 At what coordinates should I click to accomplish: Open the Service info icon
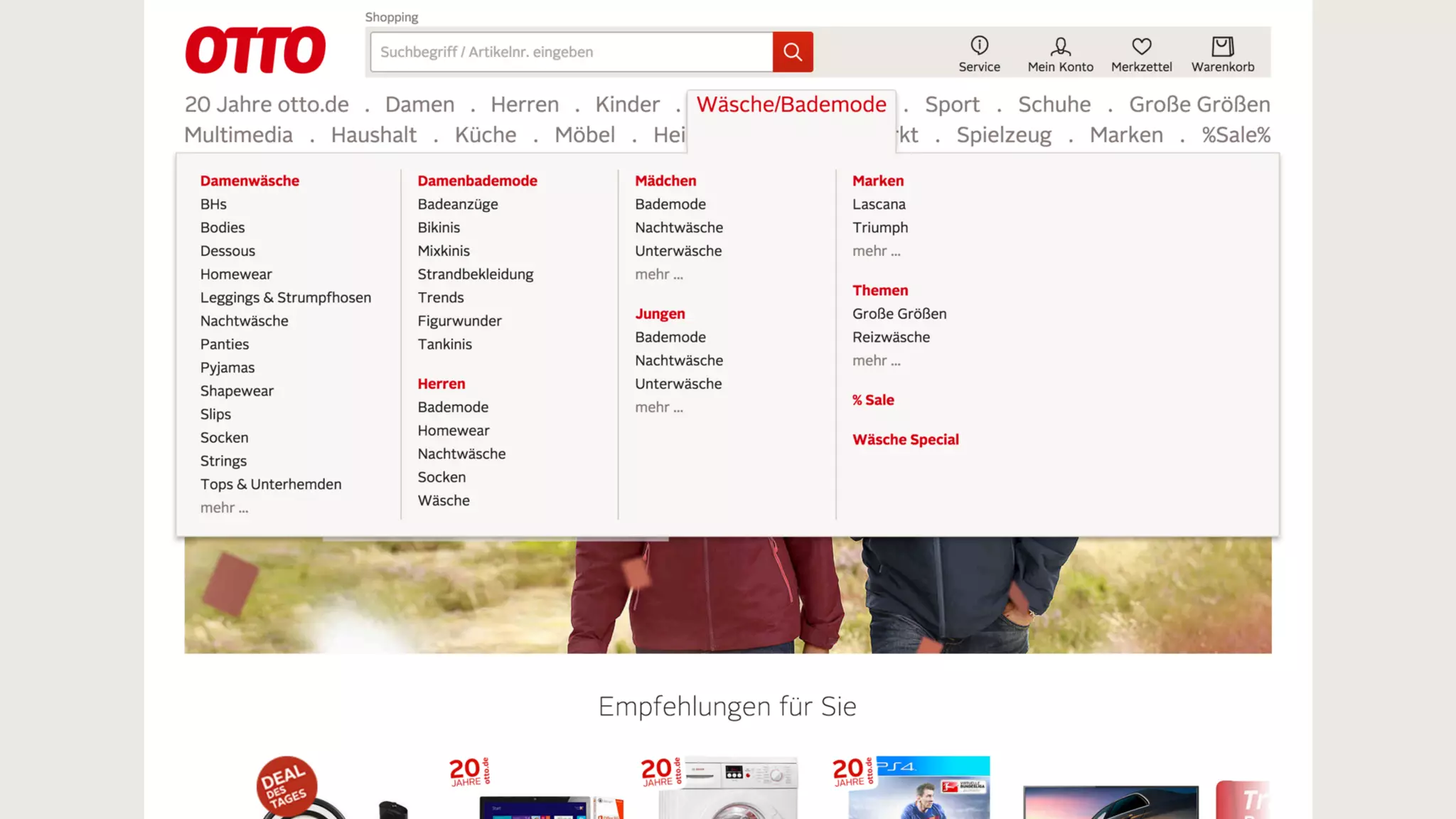point(979,46)
